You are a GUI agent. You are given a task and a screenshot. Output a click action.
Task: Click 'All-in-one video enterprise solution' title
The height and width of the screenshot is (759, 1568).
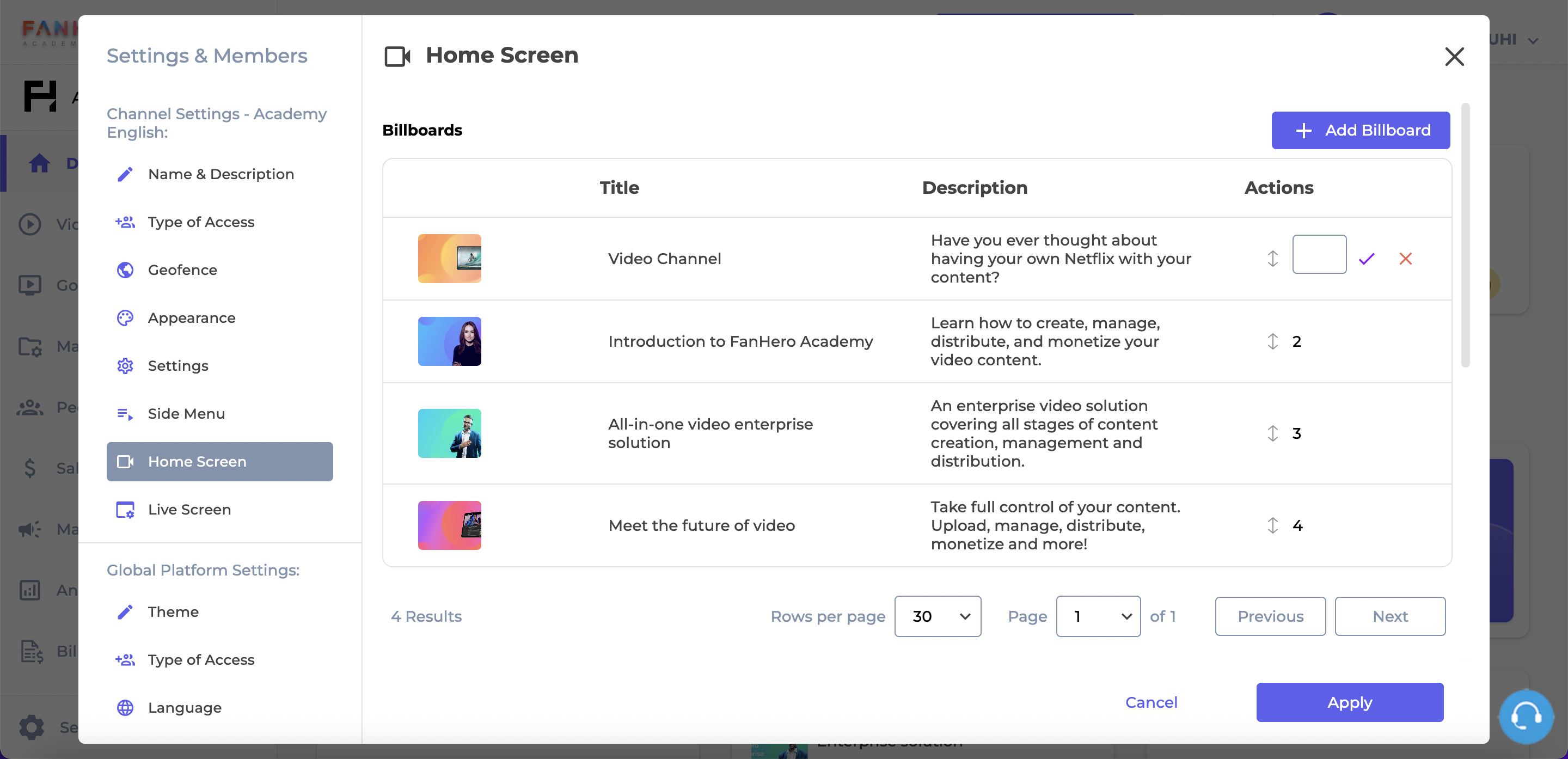710,433
